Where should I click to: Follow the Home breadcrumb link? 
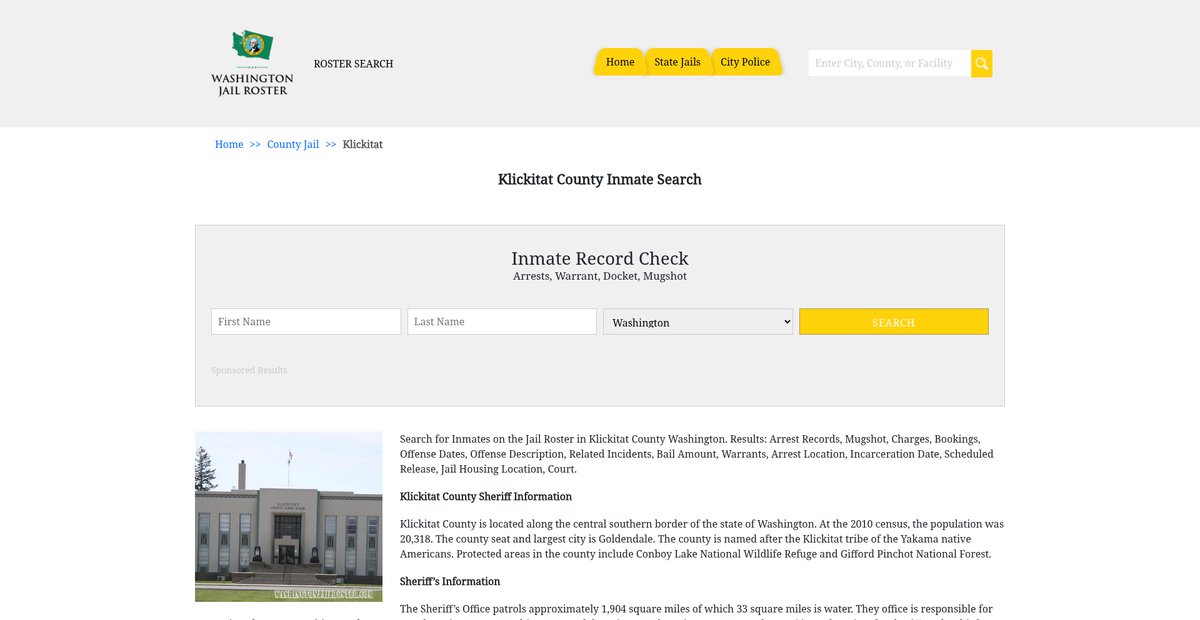[229, 144]
